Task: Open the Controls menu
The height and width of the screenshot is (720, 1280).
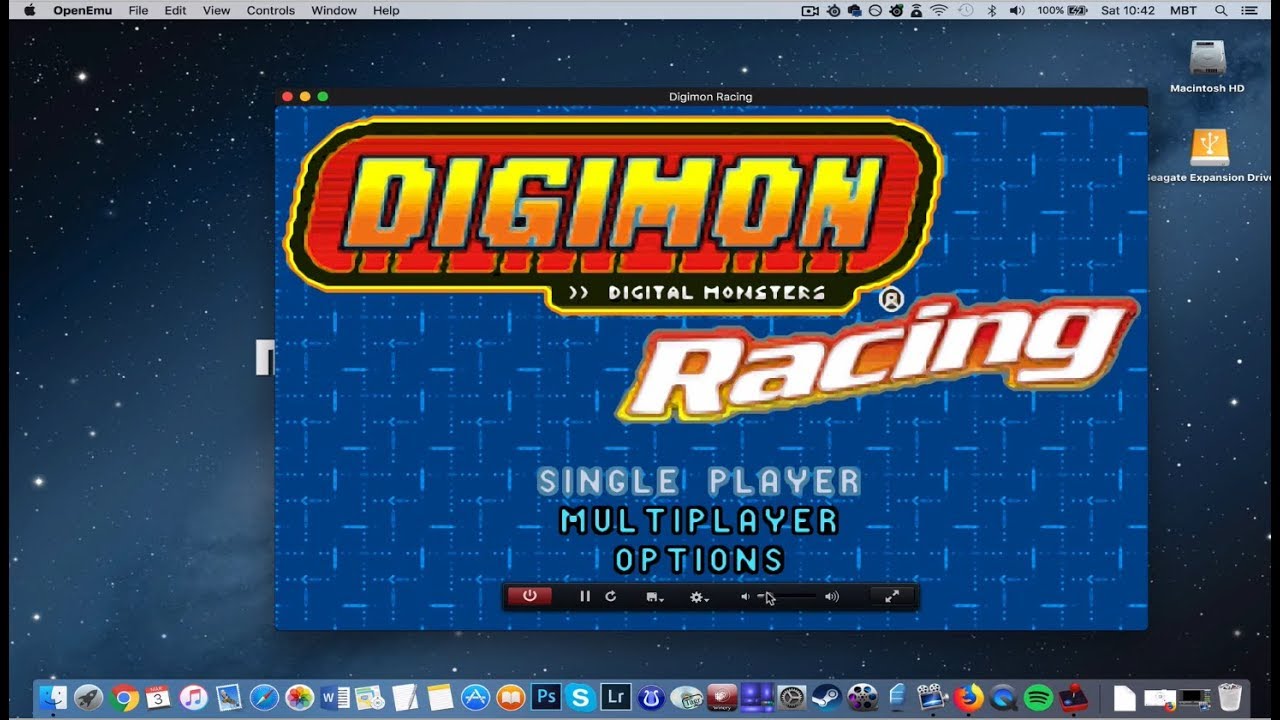Action: pyautogui.click(x=271, y=10)
